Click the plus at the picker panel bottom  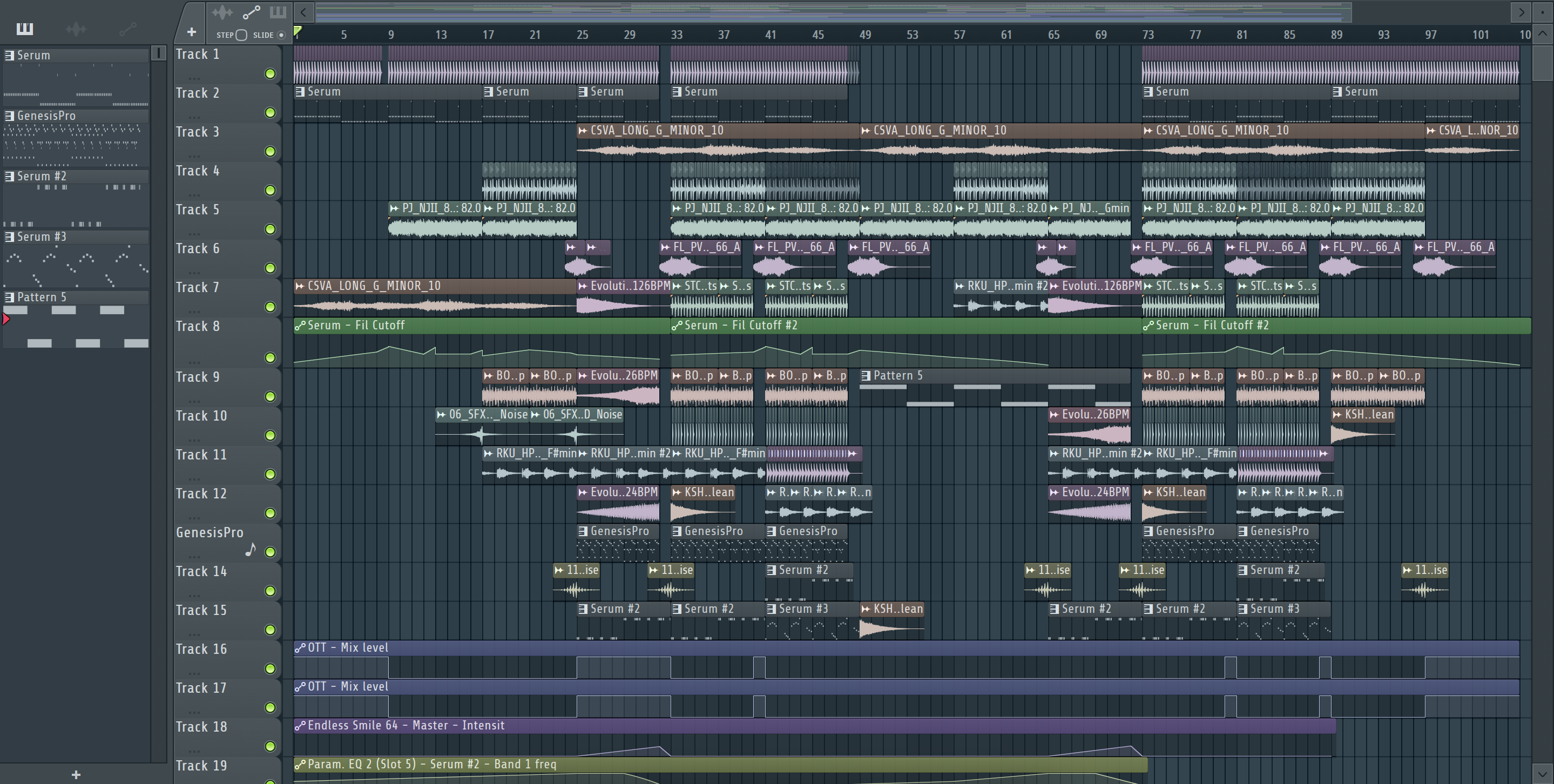pos(76,774)
